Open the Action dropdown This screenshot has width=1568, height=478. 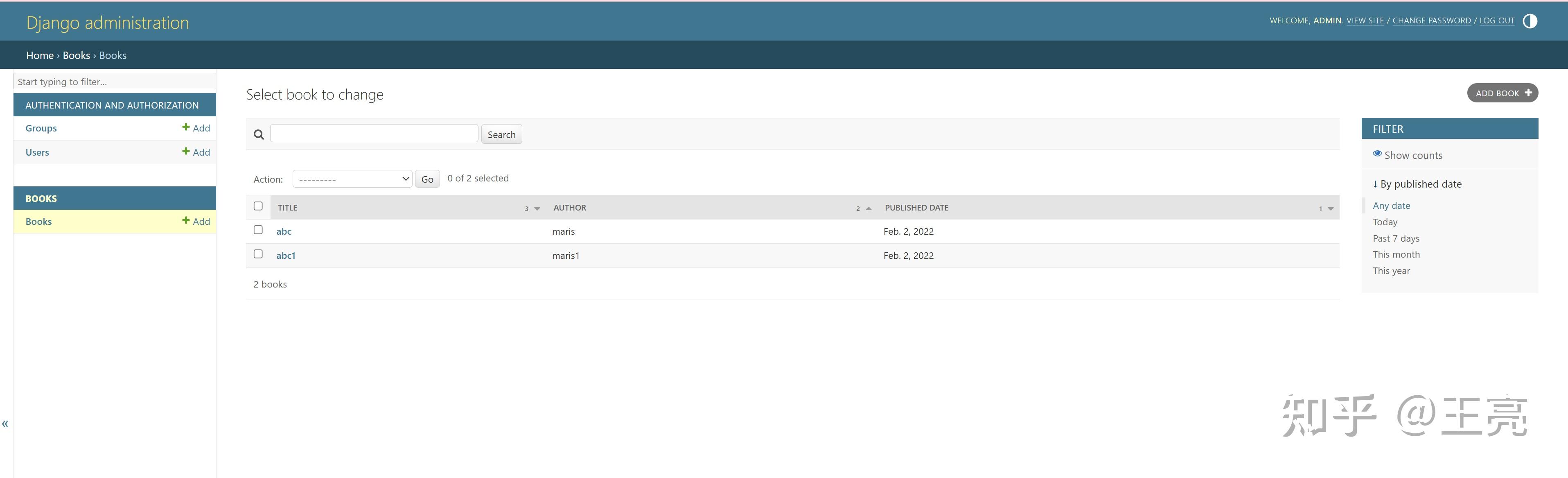coord(352,179)
